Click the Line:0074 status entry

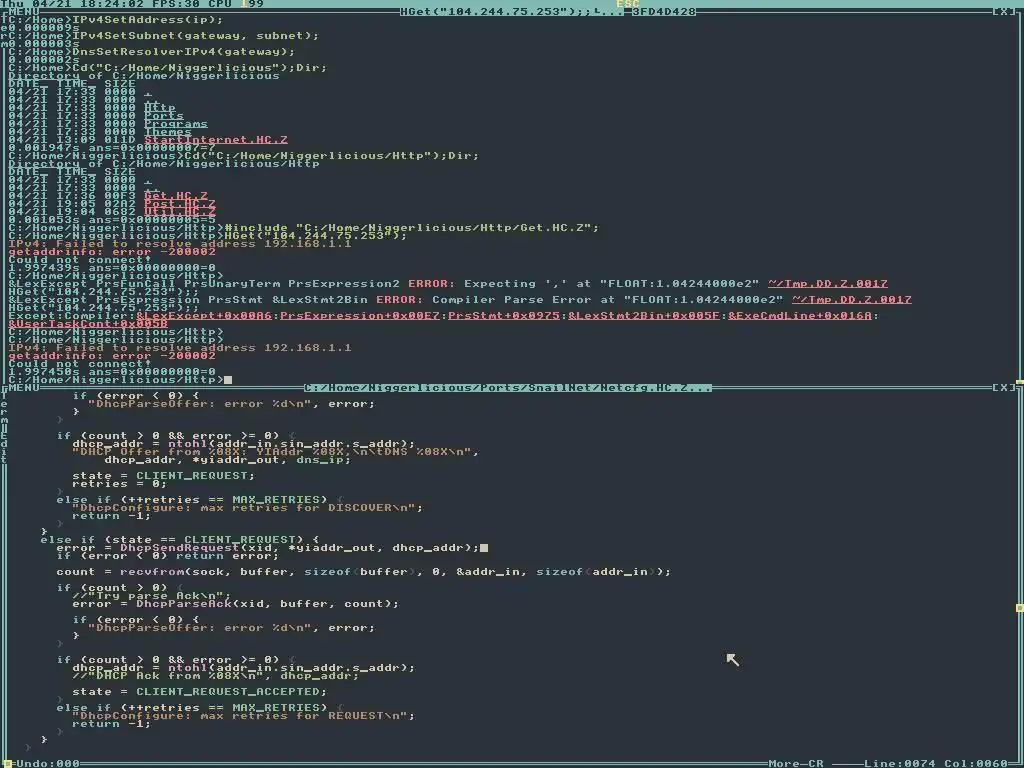tap(899, 763)
